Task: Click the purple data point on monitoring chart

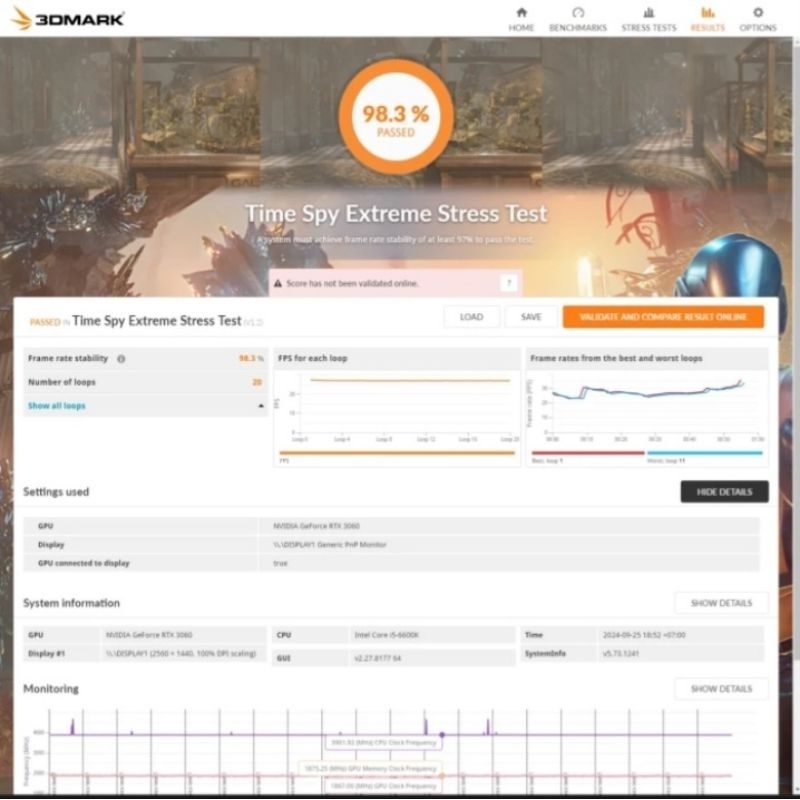Action: pyautogui.click(x=442, y=735)
